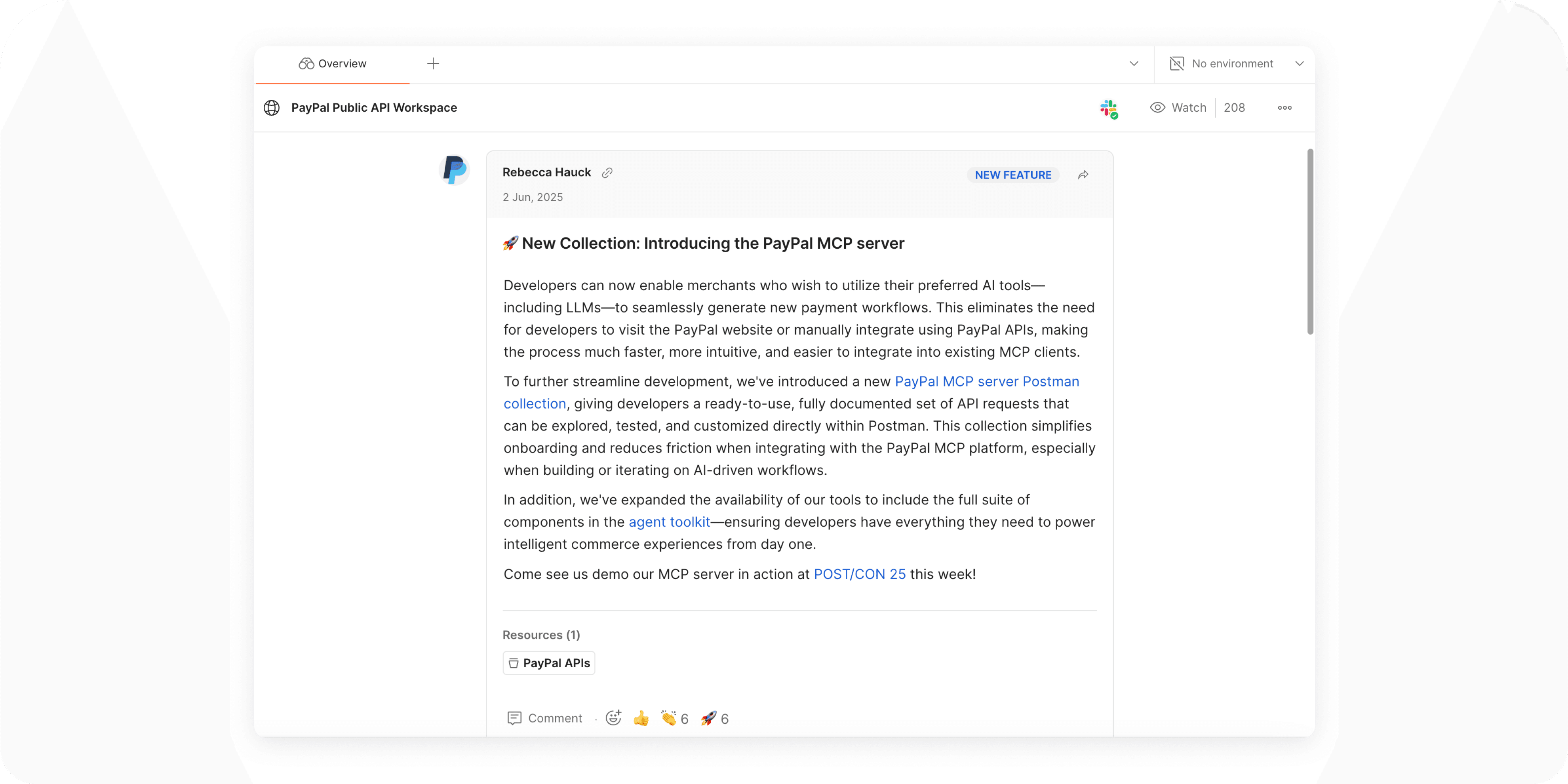Open the tab list chevron dropdown

click(x=1133, y=63)
